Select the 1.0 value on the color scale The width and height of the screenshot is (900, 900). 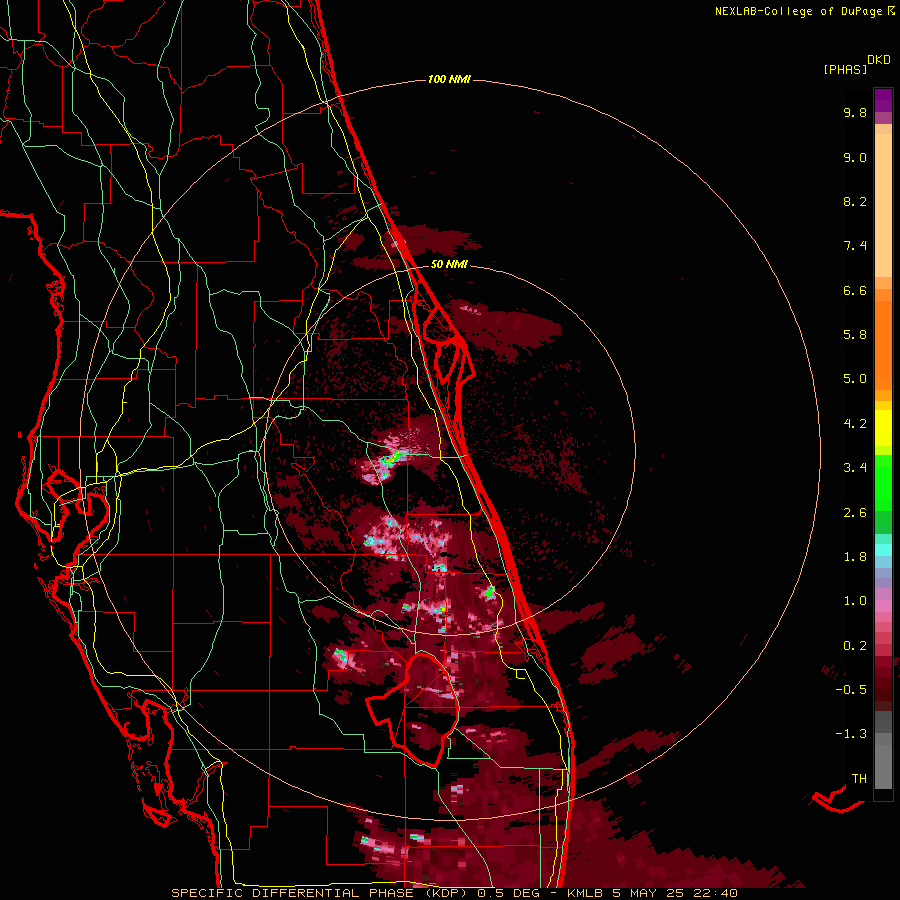[855, 601]
